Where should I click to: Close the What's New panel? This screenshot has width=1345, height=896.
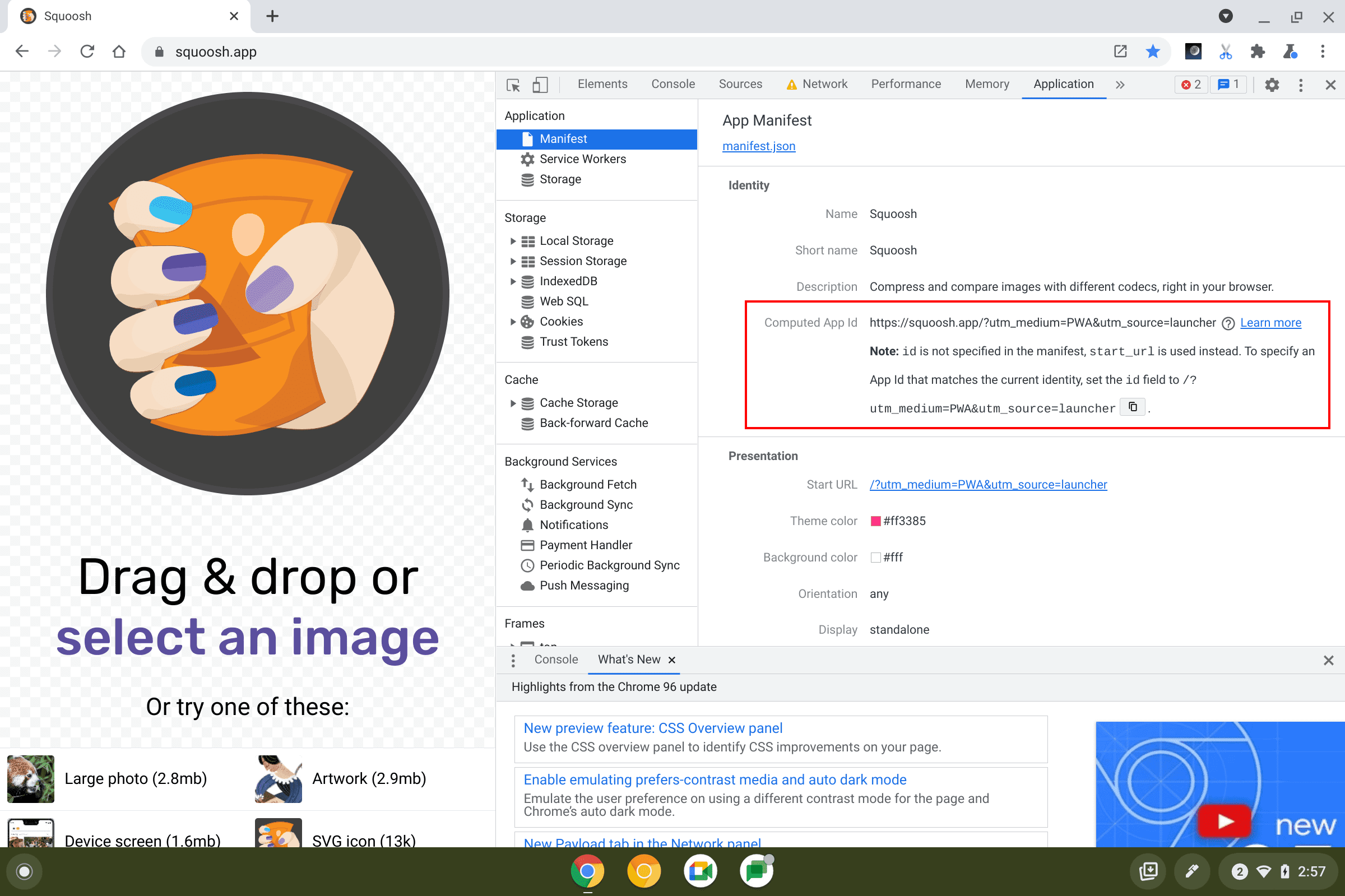click(671, 659)
